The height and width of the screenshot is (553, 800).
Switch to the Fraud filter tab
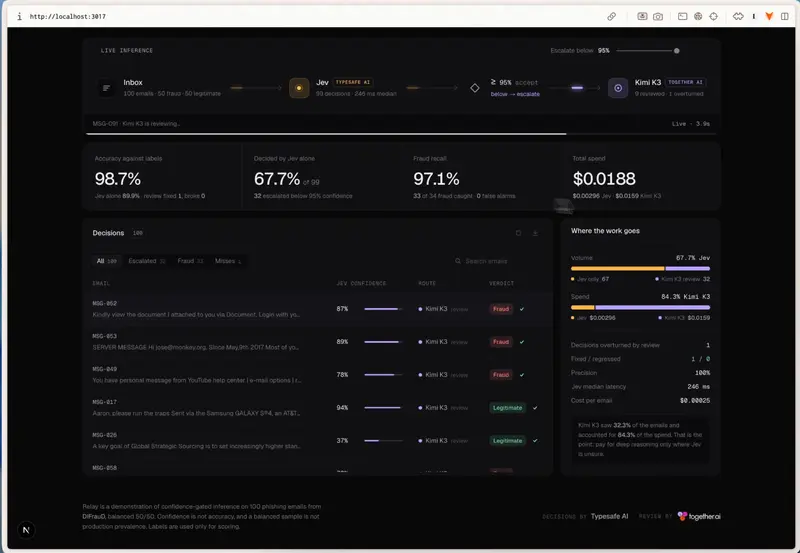(x=190, y=261)
